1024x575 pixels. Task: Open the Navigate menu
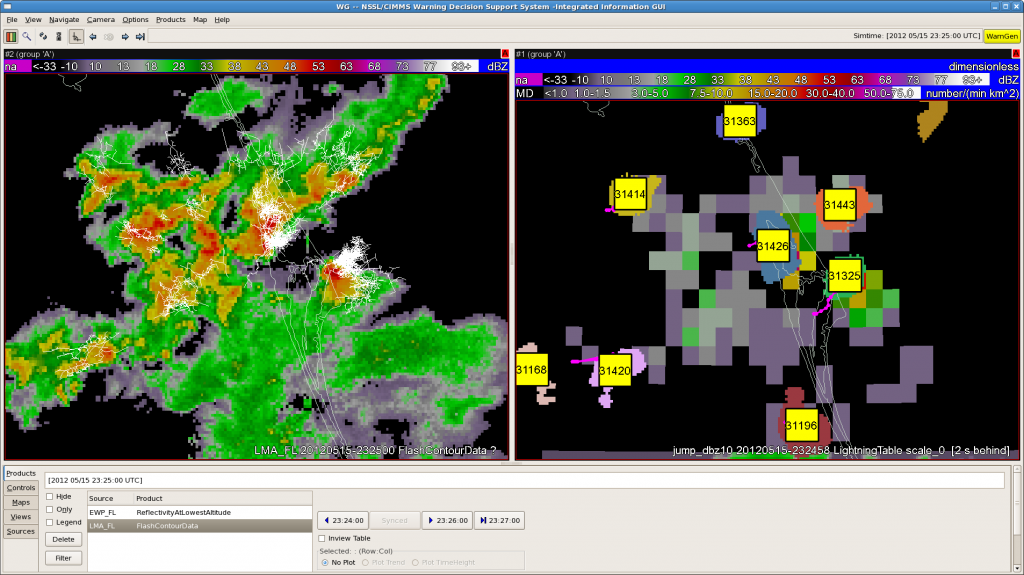64,19
